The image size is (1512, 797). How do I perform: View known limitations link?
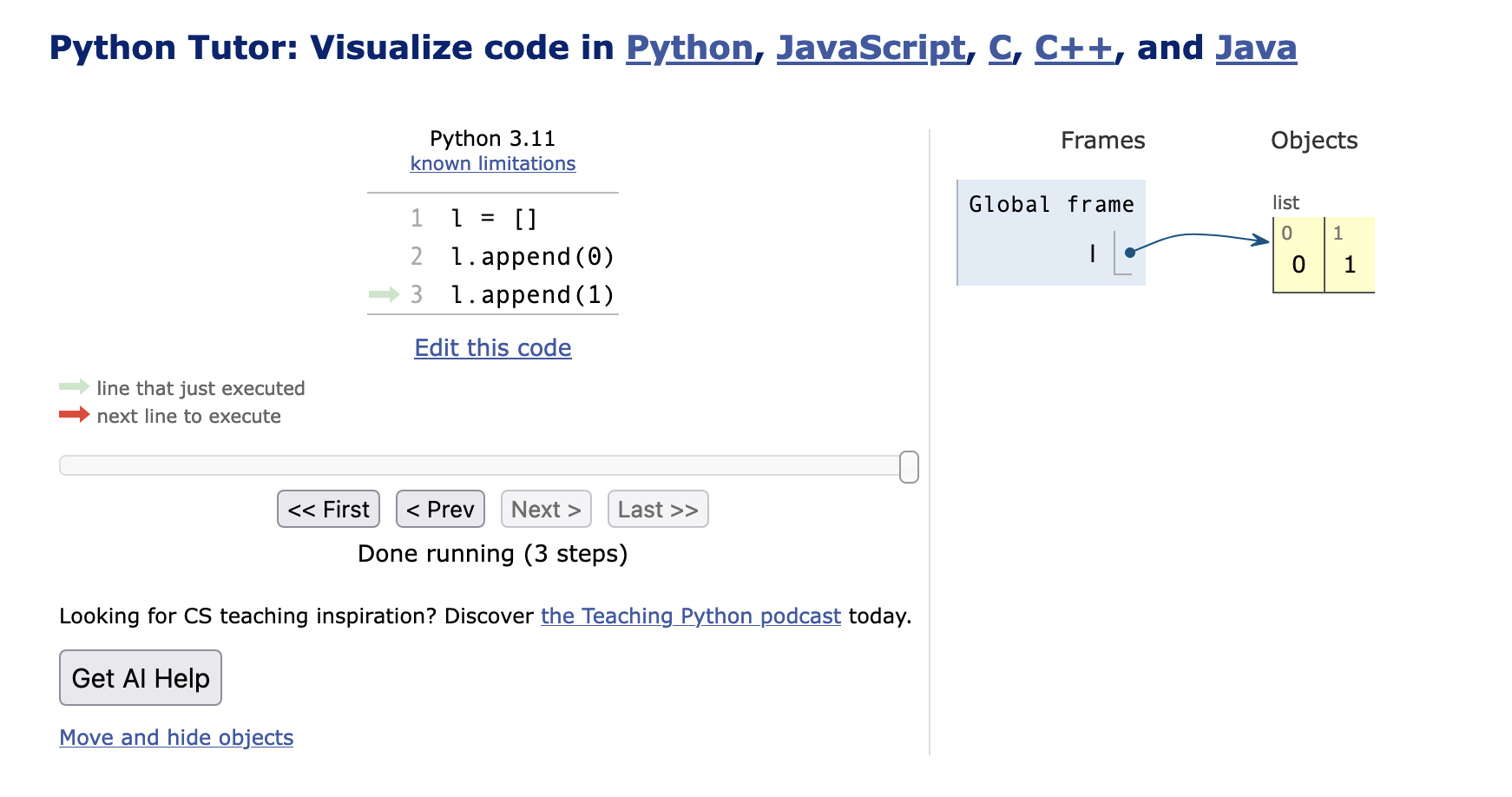pos(493,163)
